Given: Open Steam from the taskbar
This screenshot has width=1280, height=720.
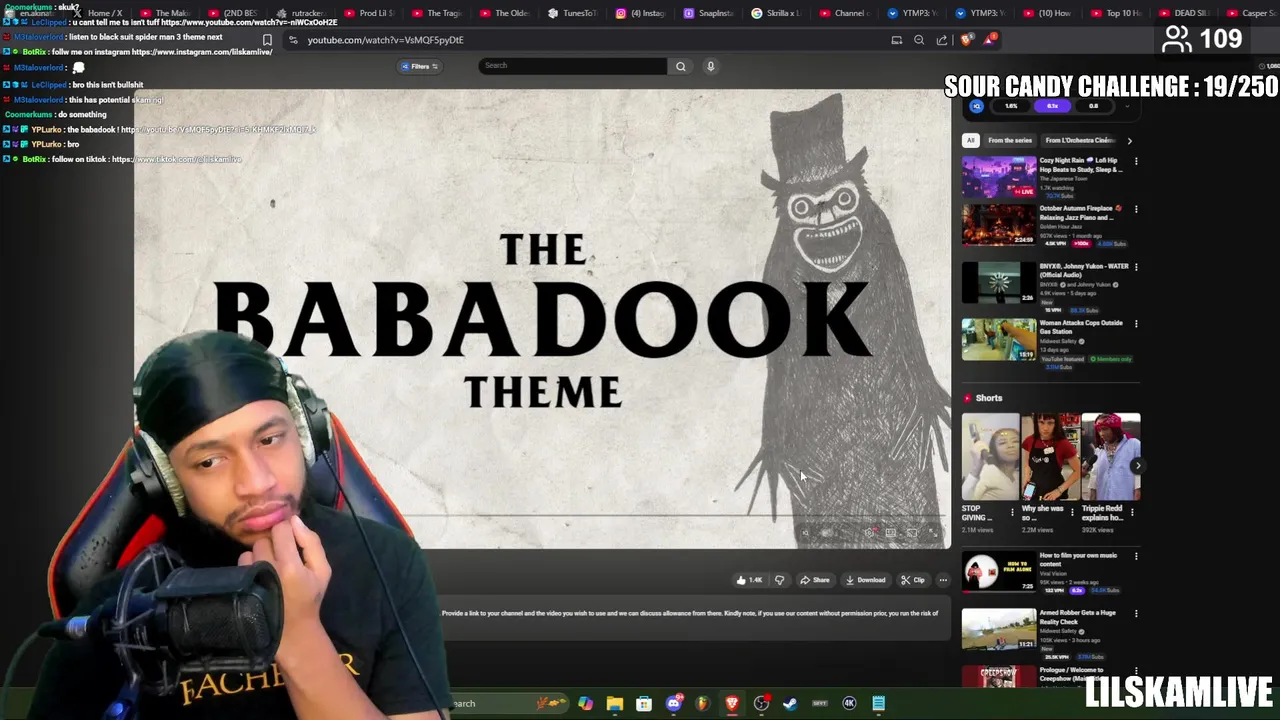Looking at the screenshot, I should pos(789,704).
